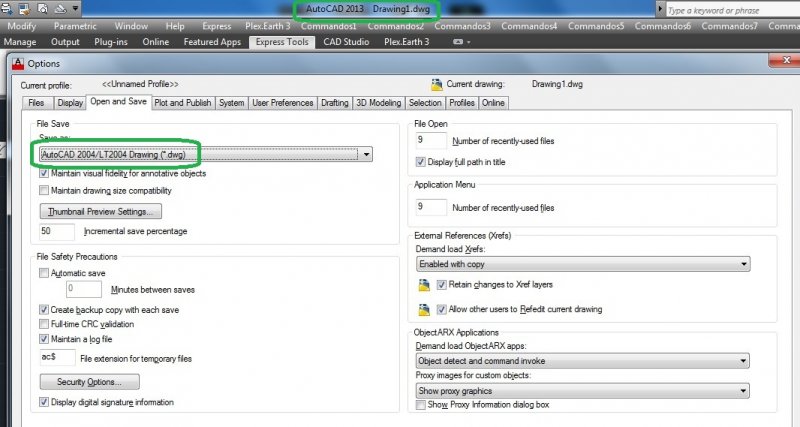Open the Express menu
This screenshot has width=800, height=427.
(216, 26)
